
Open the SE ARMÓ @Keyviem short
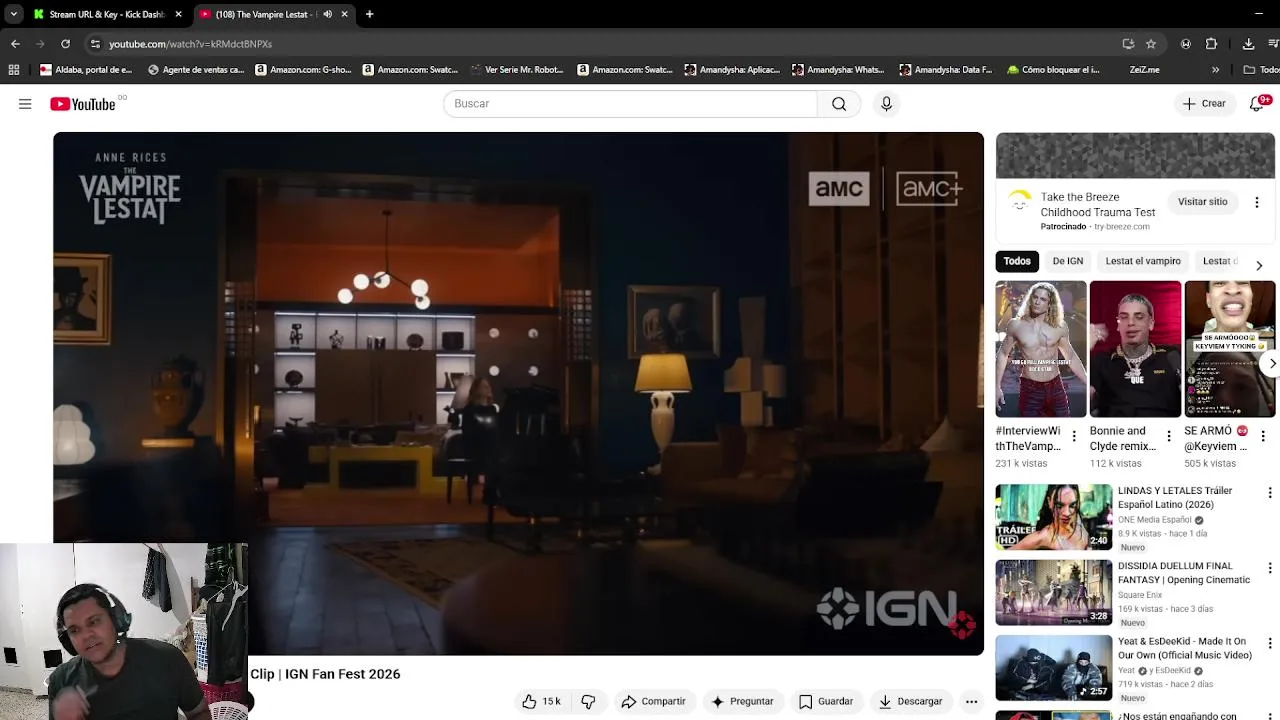point(1229,349)
